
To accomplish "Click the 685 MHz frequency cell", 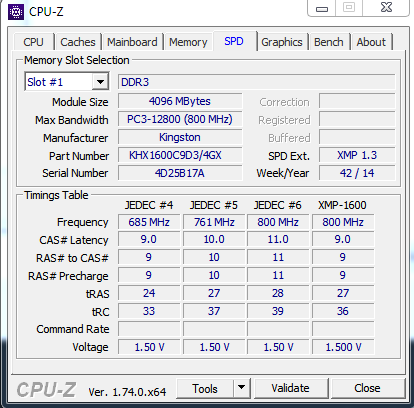I will pyautogui.click(x=149, y=222).
